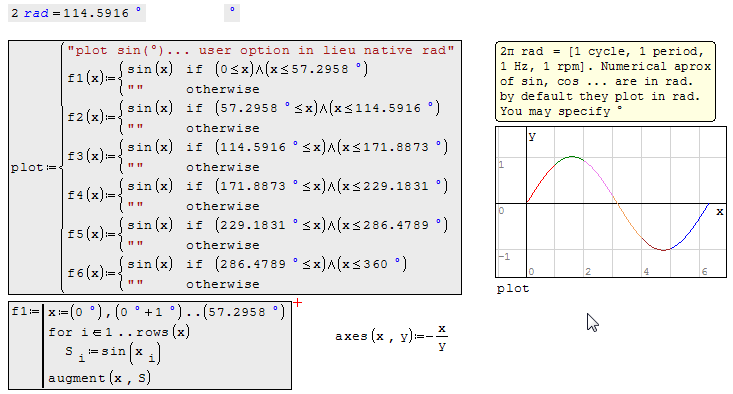Click the x range definition in f1 program
Viewport: 733px width, 394px height.
coord(166,312)
